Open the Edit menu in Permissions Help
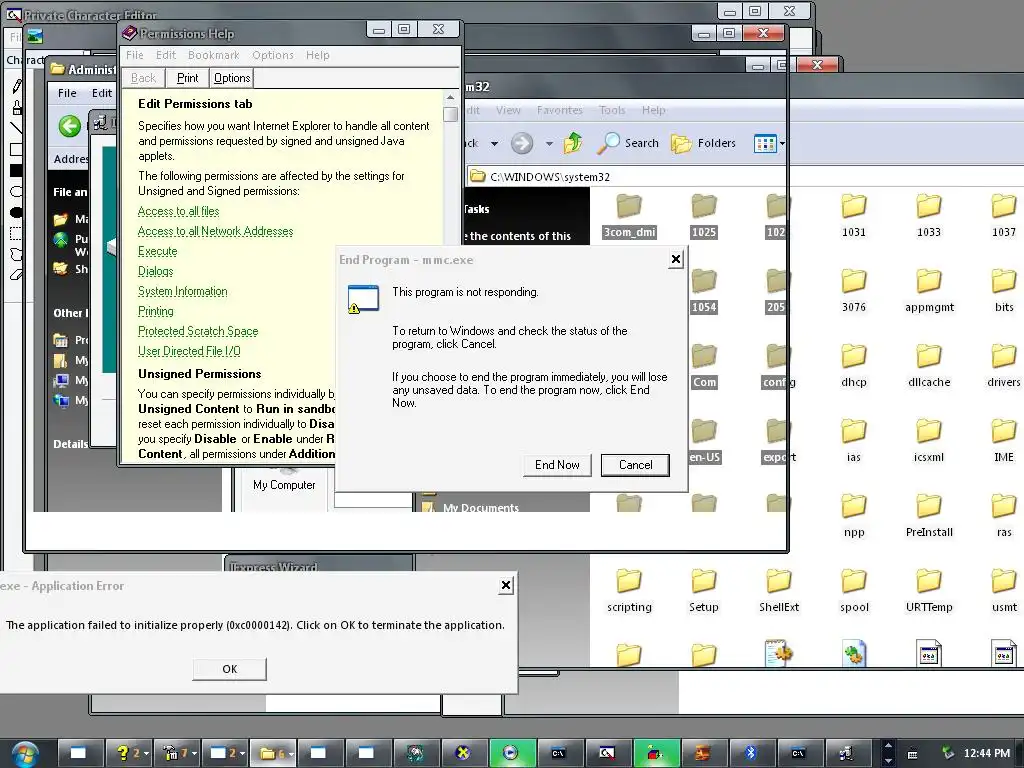This screenshot has width=1024, height=768. point(166,56)
